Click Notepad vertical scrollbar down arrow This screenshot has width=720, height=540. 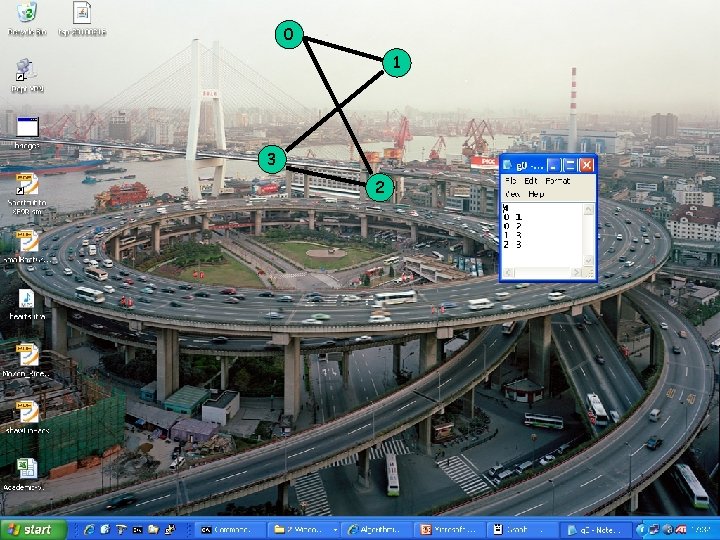tap(589, 261)
